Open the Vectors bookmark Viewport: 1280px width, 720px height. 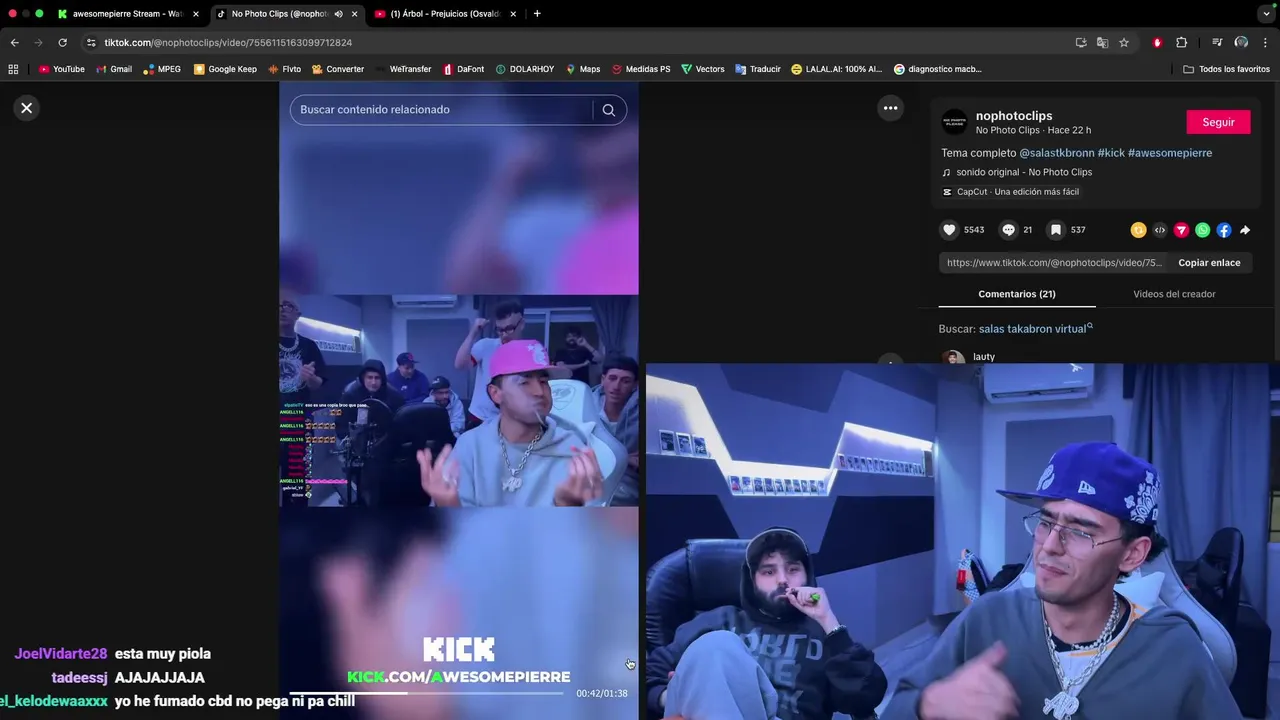click(x=702, y=69)
